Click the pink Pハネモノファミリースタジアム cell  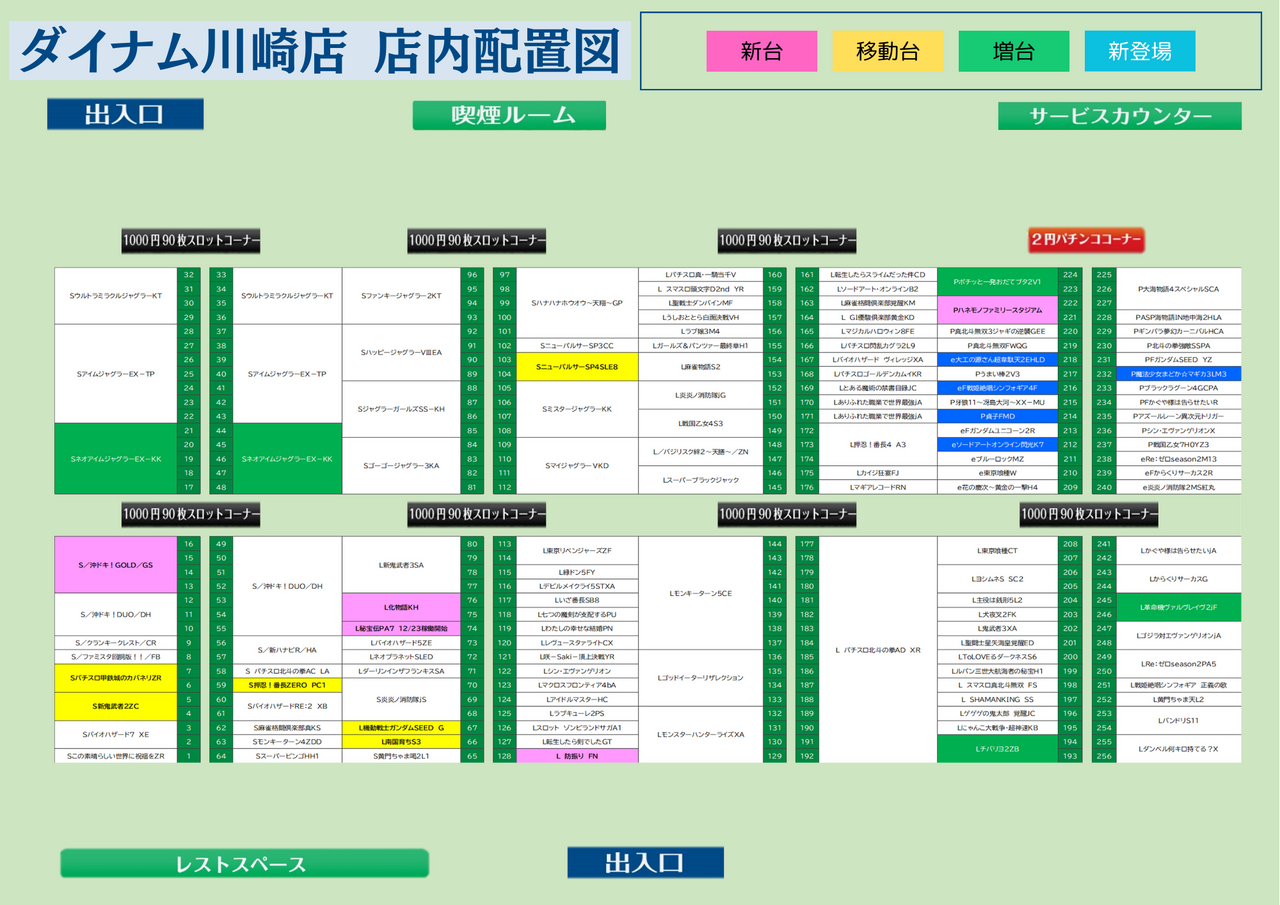[x=997, y=310]
